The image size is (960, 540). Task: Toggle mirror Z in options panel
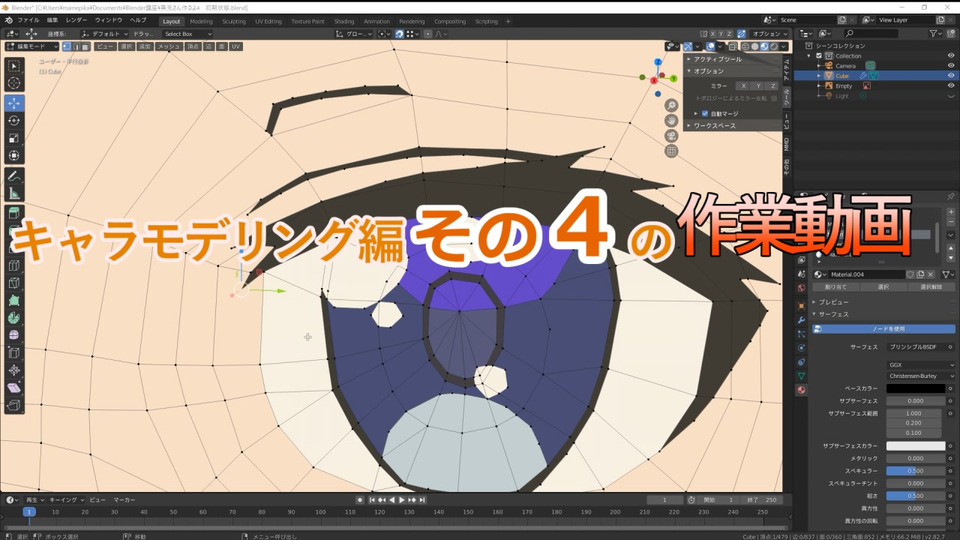point(773,86)
